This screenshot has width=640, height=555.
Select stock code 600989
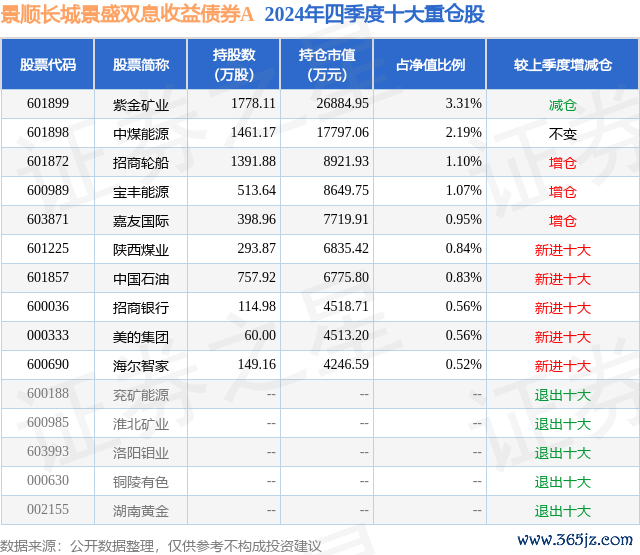pos(48,191)
